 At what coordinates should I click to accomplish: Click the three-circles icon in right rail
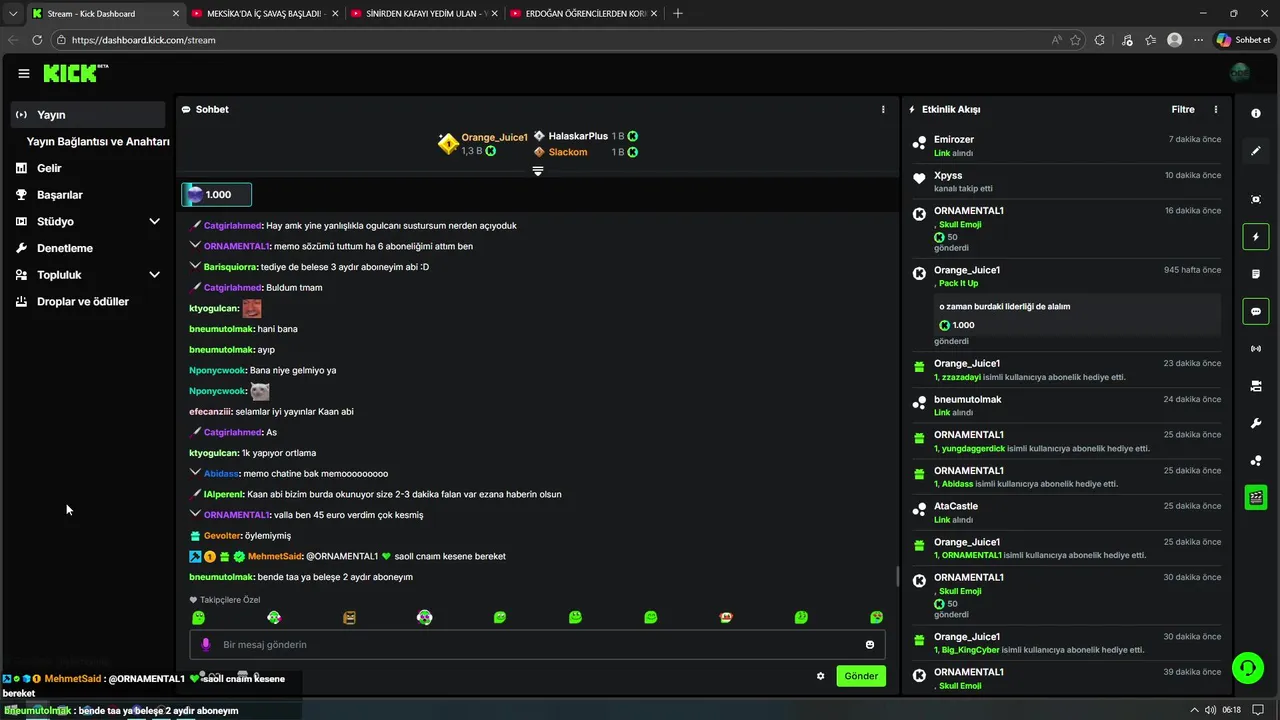coord(1256,460)
